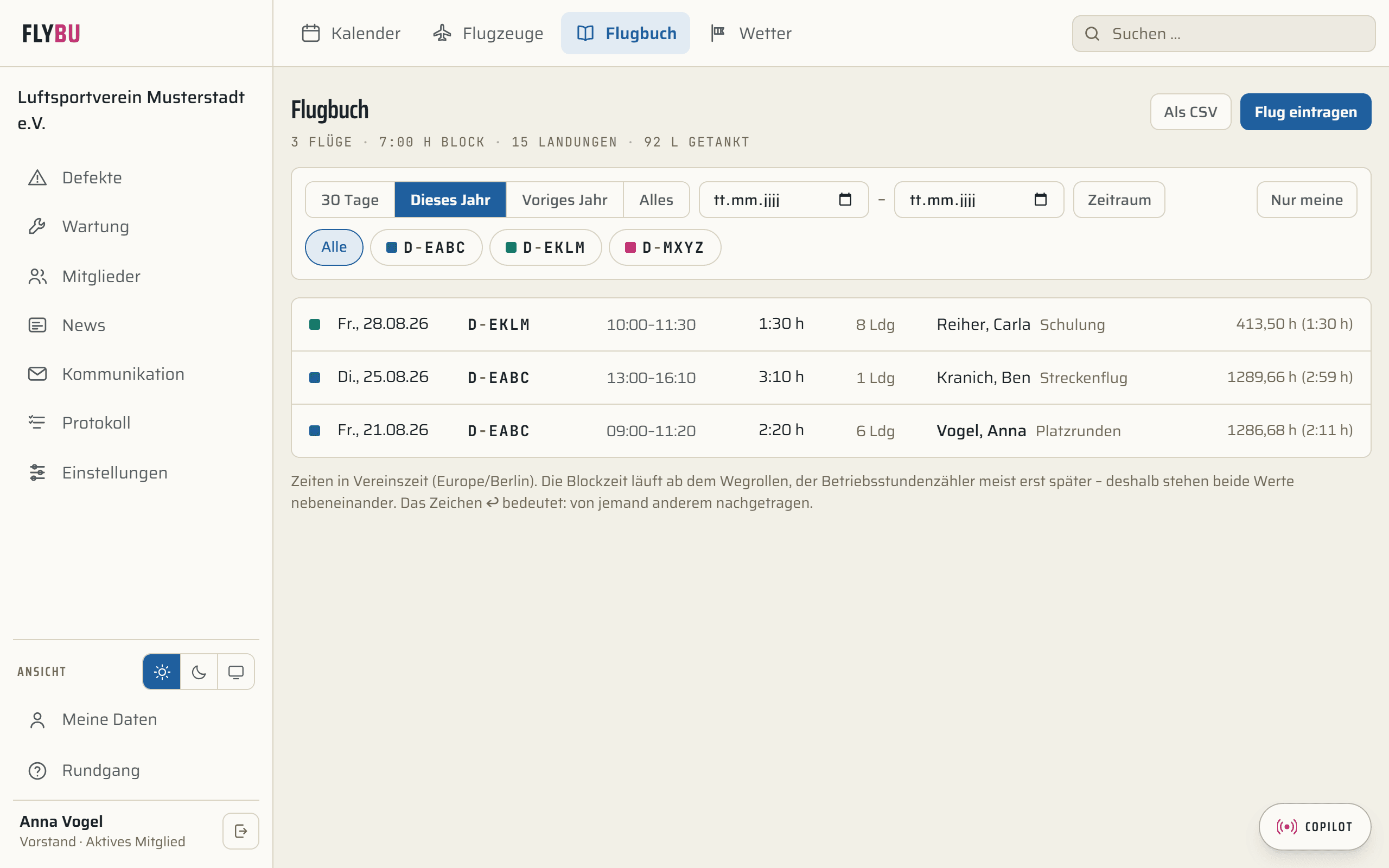Open the Kalender tab
The image size is (1389, 868).
click(351, 33)
